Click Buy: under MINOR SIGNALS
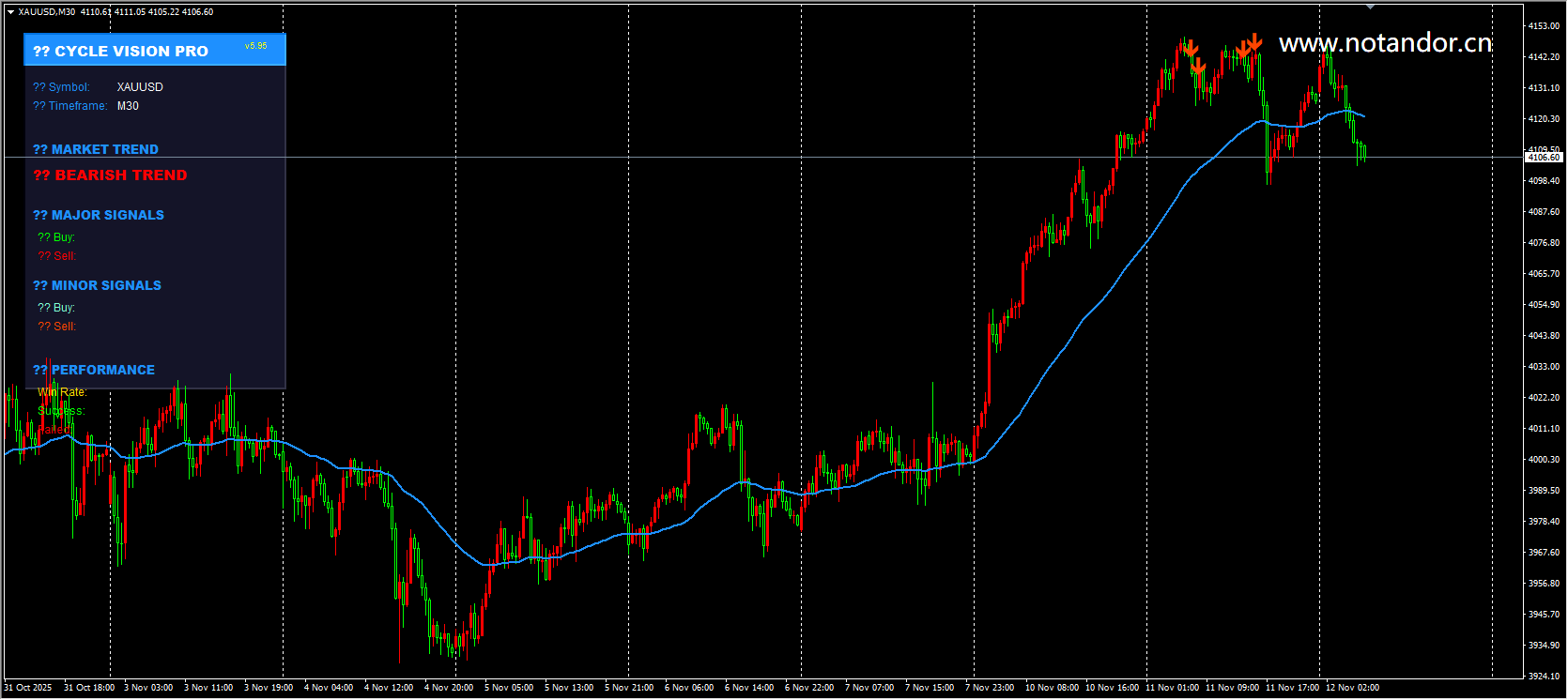Screen dimensions: 1568x700 point(56,308)
